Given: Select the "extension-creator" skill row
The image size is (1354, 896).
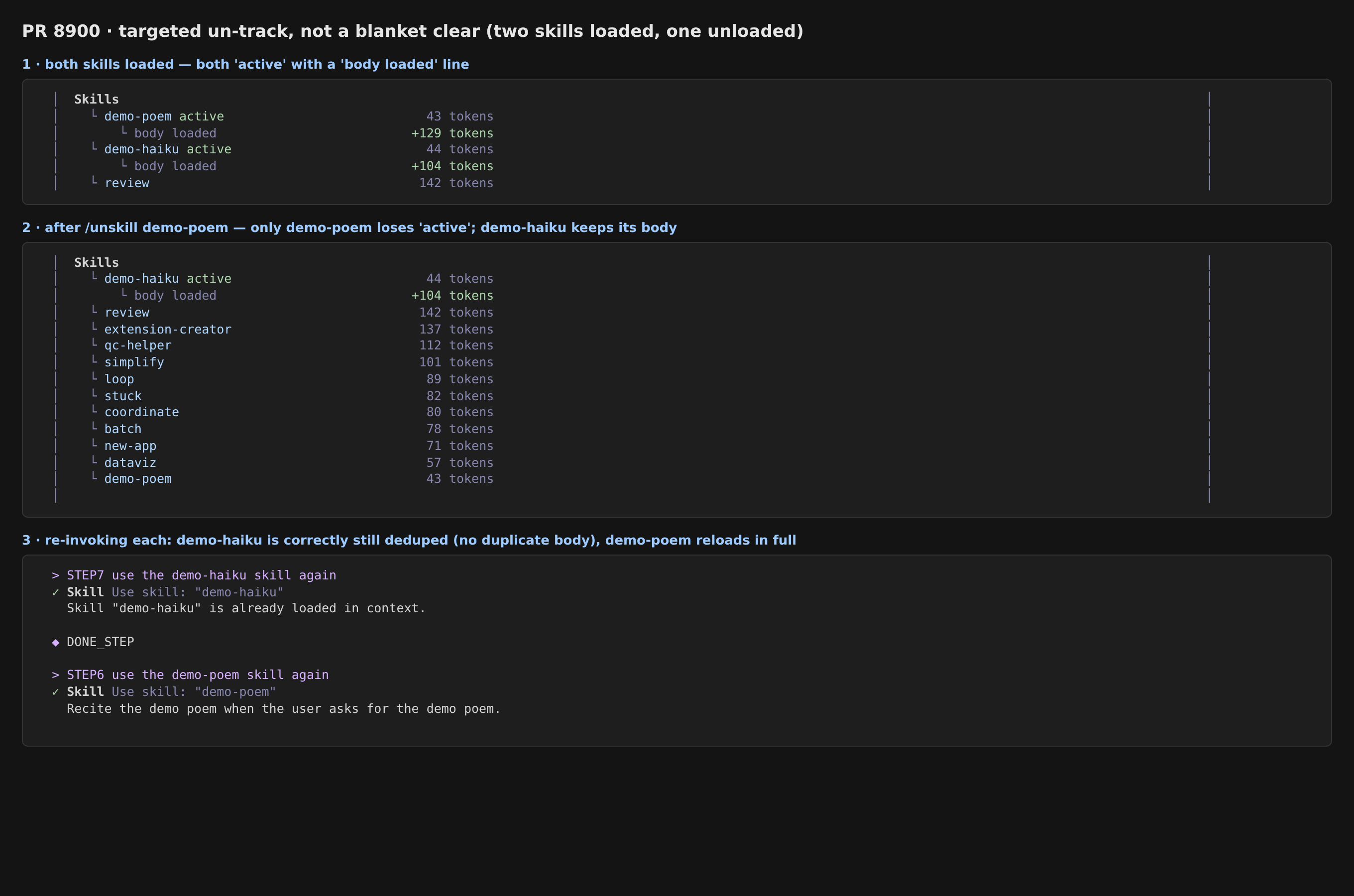Looking at the screenshot, I should coord(168,329).
